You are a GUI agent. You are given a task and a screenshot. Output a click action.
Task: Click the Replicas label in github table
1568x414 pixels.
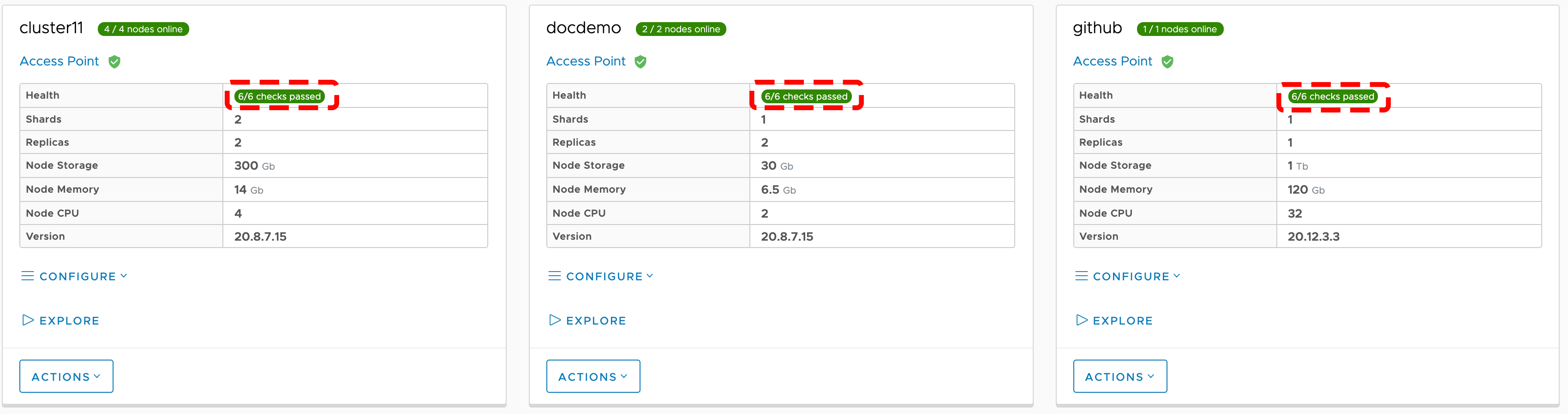click(1101, 142)
